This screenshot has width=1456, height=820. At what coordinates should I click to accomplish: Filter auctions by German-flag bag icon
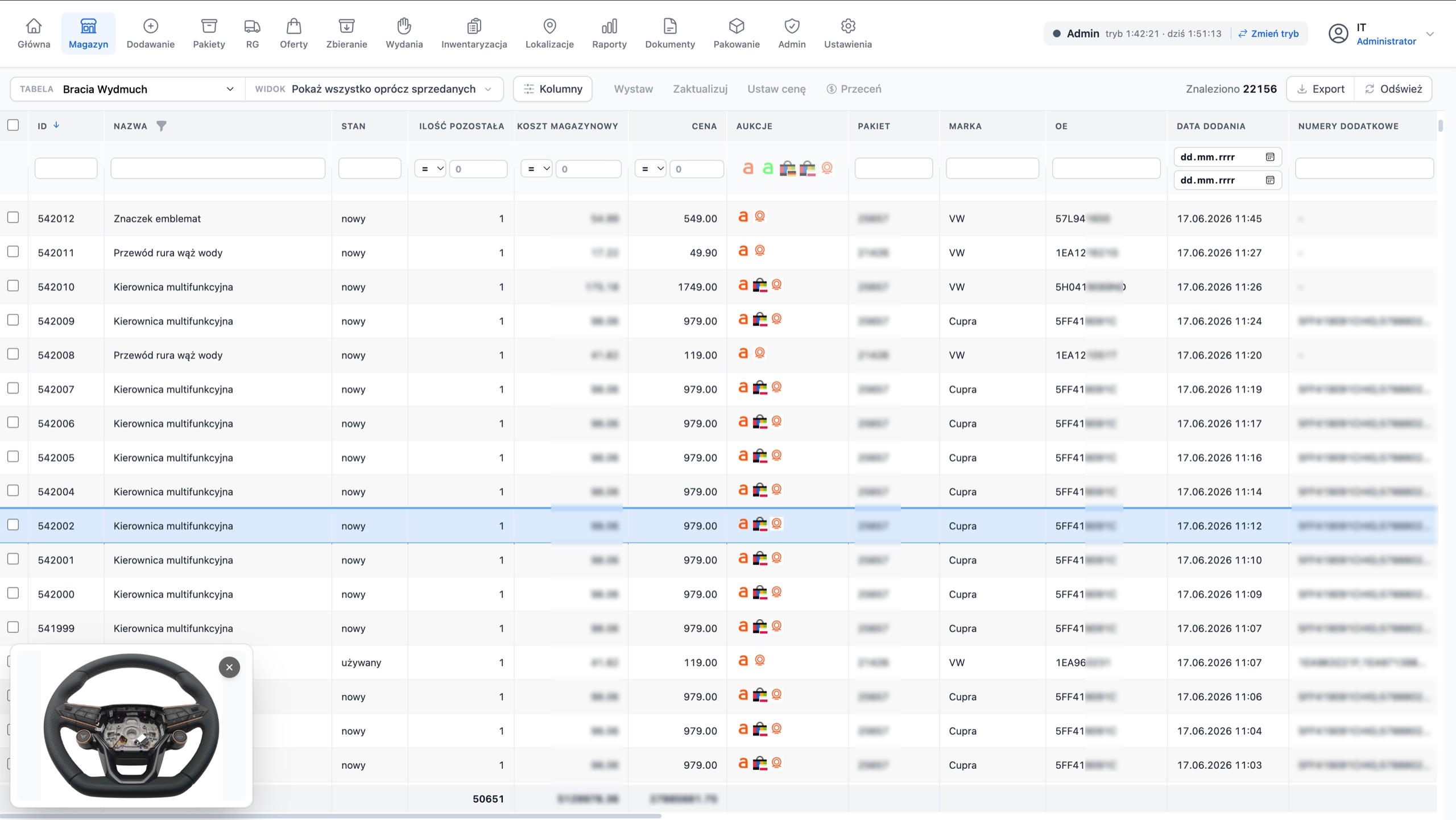[788, 168]
